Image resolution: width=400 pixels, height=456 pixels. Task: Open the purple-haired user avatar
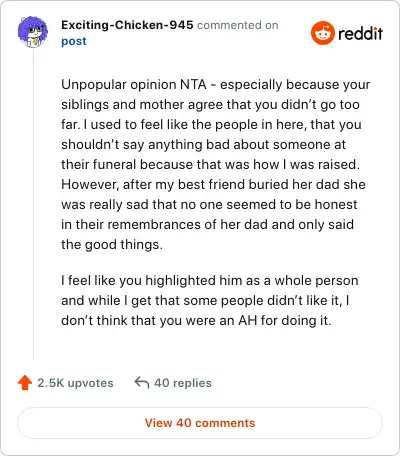33,32
